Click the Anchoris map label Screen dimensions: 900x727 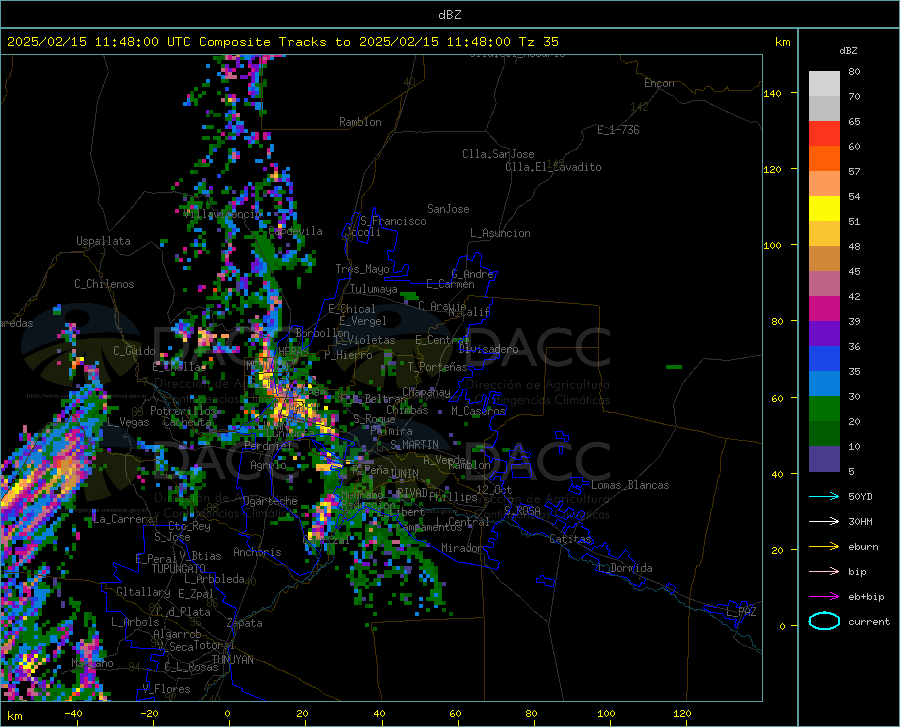point(257,552)
